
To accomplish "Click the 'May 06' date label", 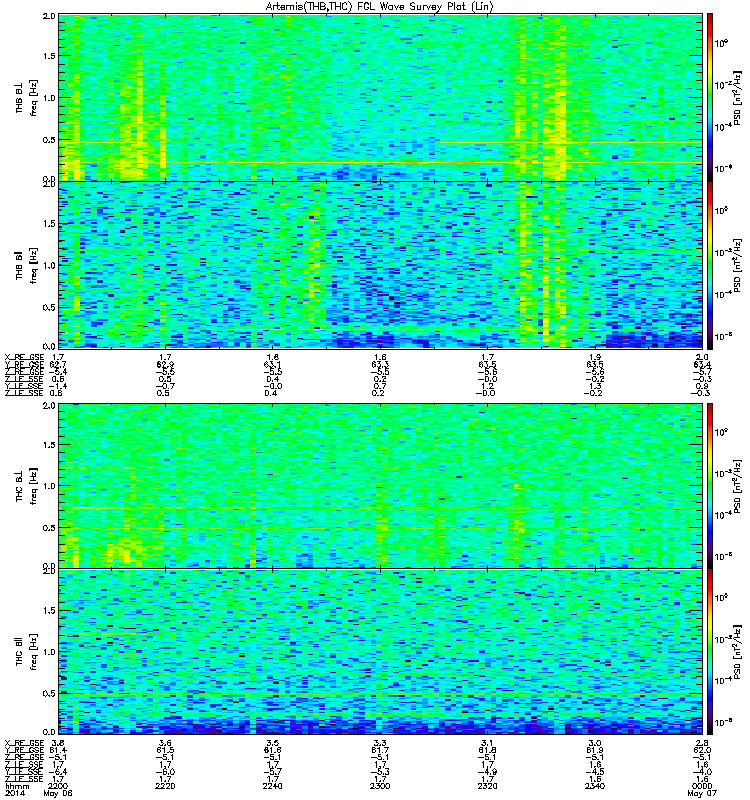I will point(58,793).
